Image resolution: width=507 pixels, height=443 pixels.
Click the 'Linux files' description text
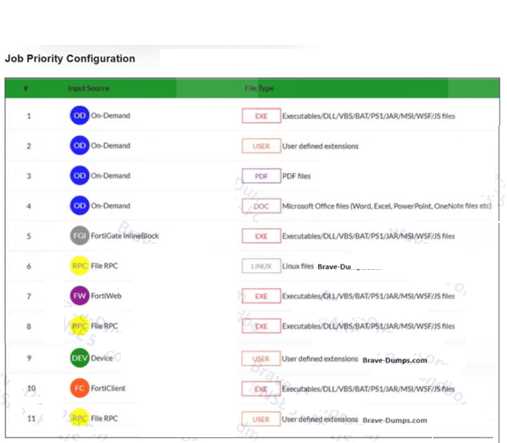tap(298, 266)
